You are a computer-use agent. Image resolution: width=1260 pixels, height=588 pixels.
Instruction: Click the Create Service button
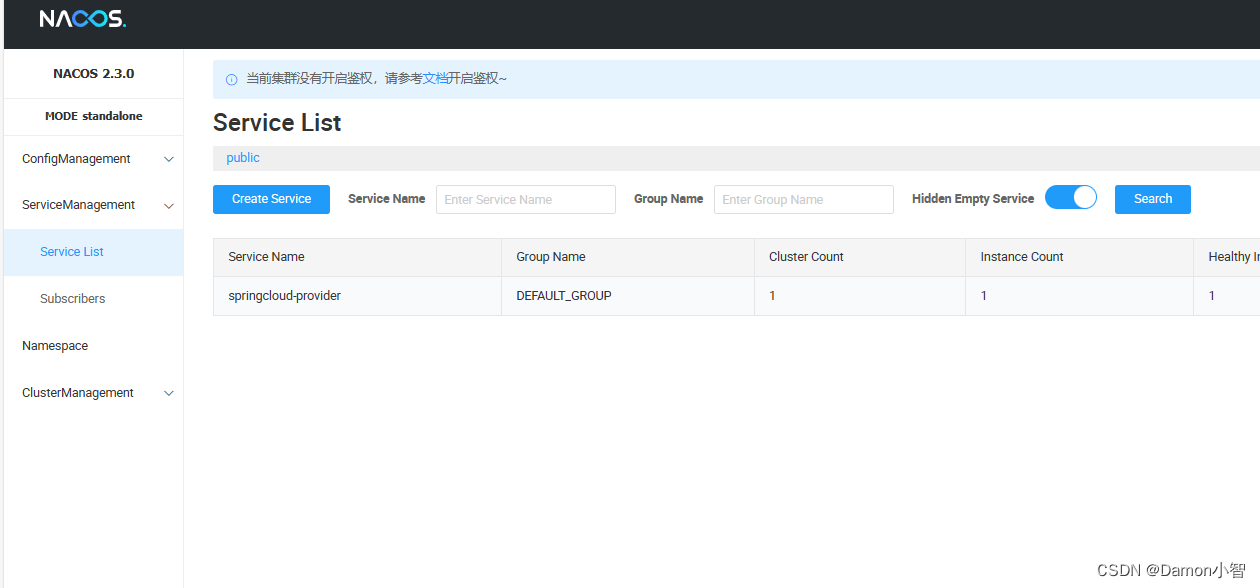click(x=271, y=199)
